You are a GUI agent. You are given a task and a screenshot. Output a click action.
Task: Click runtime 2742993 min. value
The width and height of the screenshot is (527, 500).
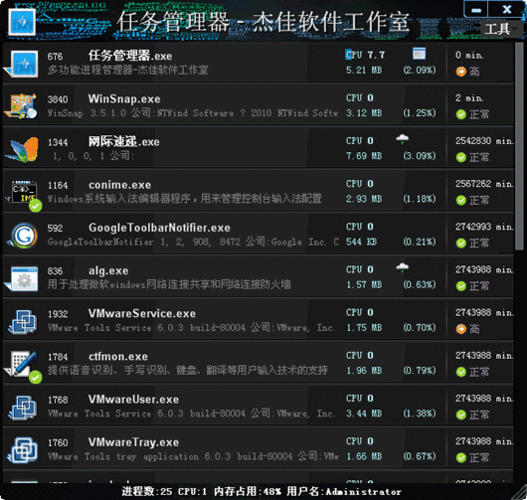[484, 227]
